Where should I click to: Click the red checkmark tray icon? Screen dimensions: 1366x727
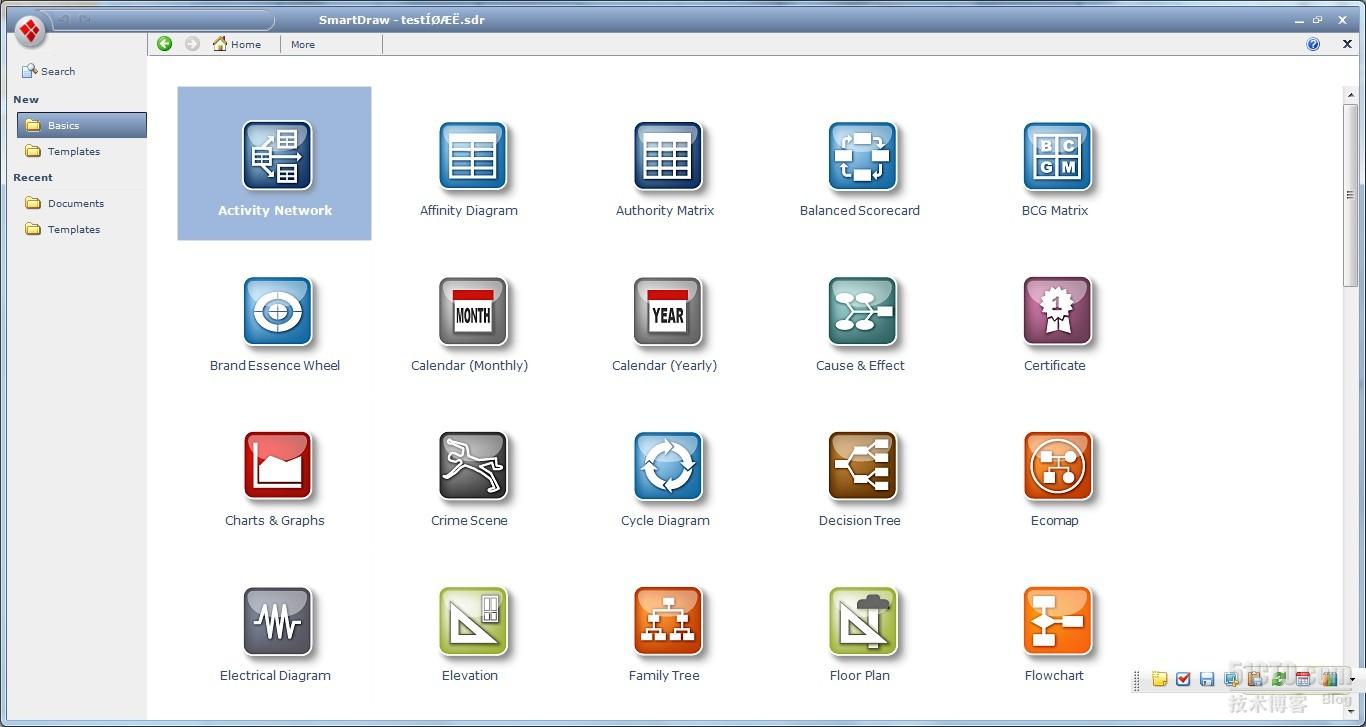click(1183, 679)
